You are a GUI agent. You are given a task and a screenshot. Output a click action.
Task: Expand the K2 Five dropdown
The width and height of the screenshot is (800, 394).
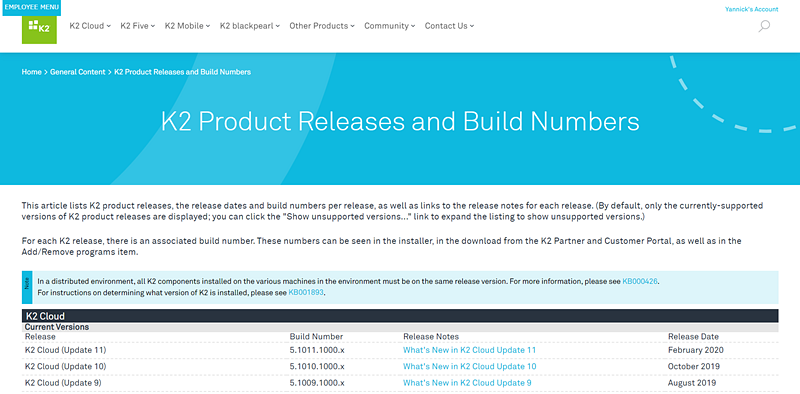pos(138,26)
